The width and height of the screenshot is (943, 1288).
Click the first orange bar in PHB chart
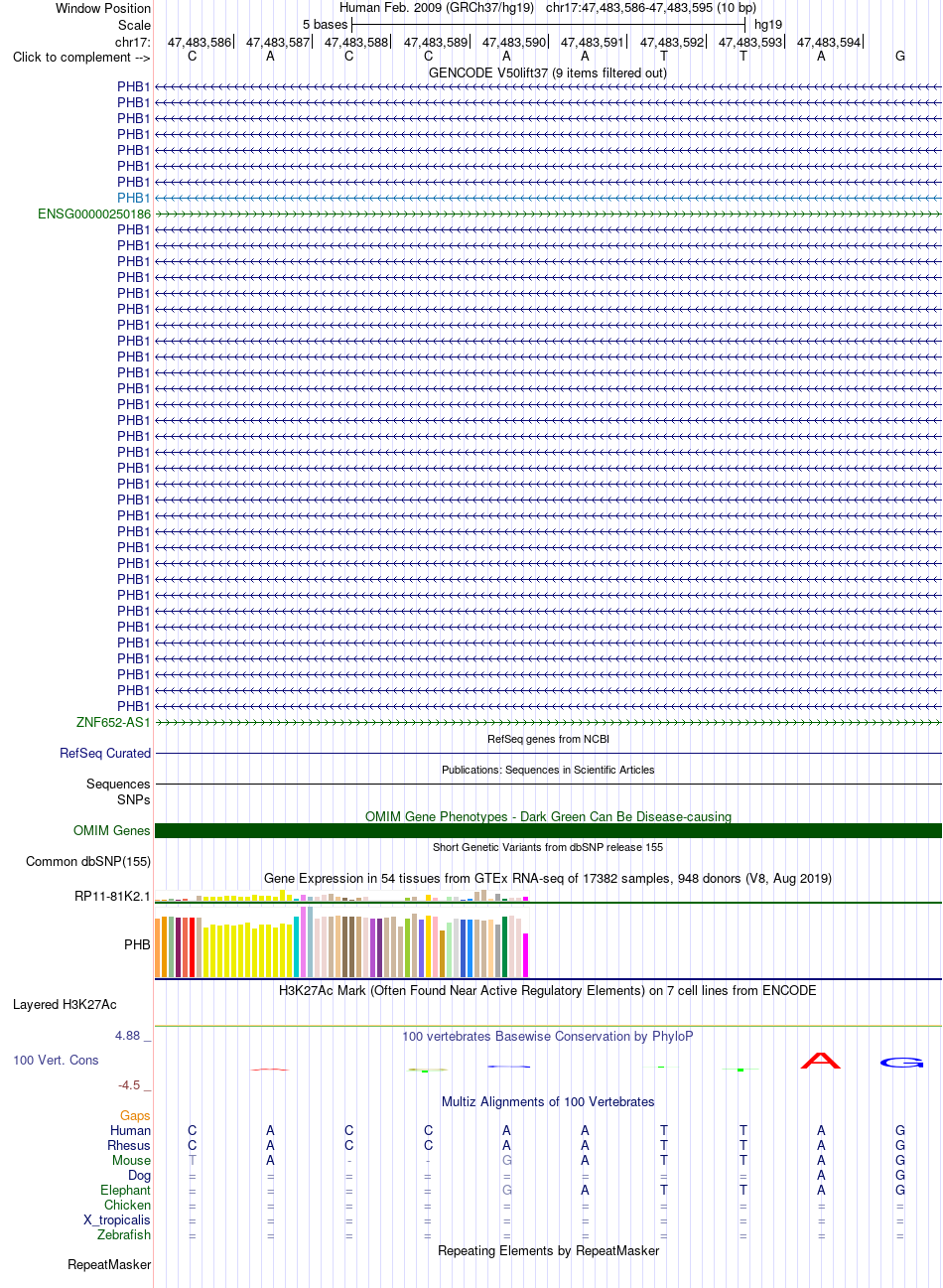[x=158, y=946]
